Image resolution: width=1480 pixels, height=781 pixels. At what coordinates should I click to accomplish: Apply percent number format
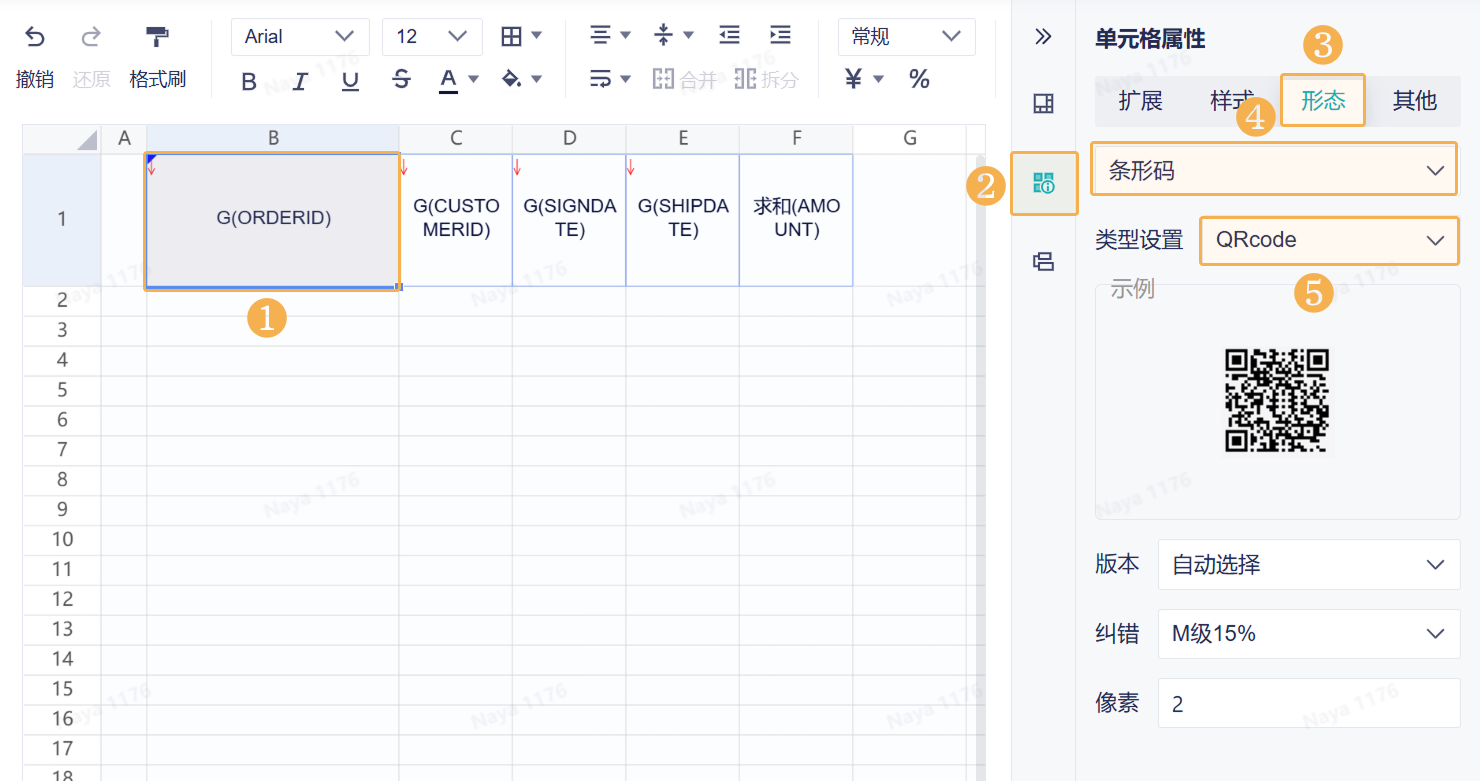point(919,79)
